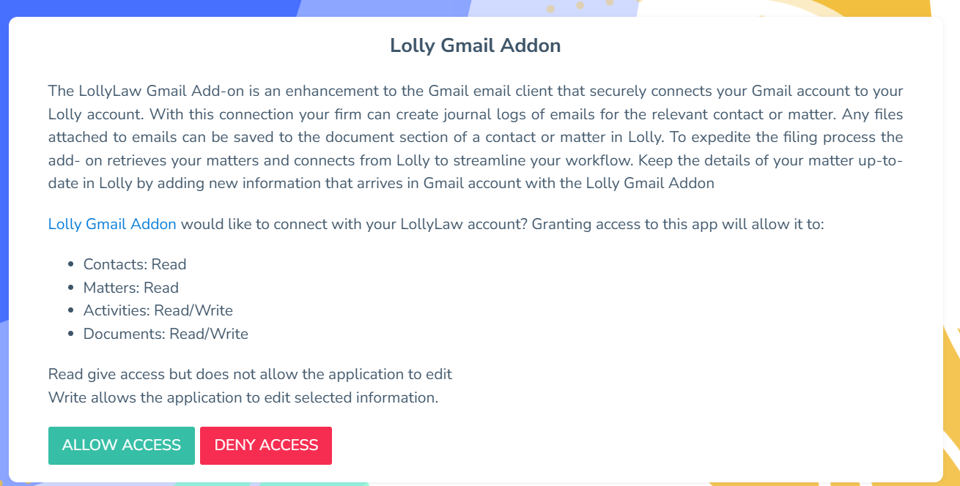960x486 pixels.
Task: Click the 'Write allows the application' explanation line
Action: [243, 397]
